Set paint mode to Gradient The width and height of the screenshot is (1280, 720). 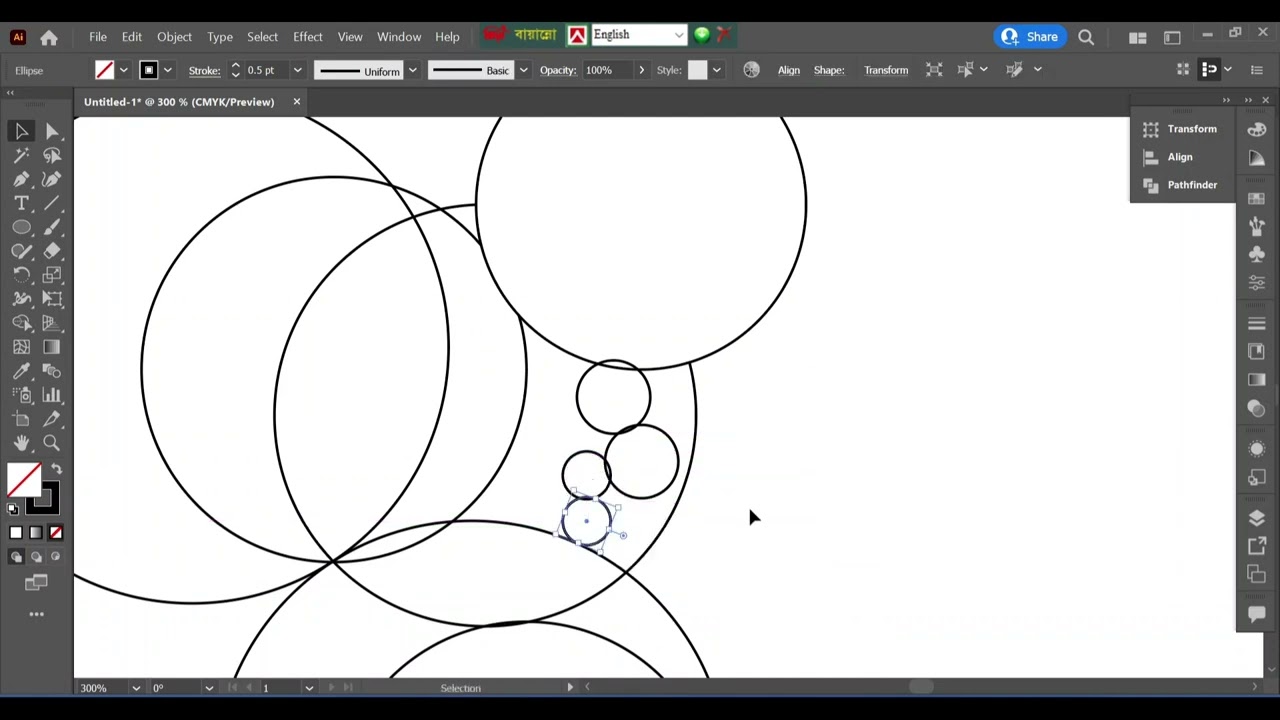(36, 533)
